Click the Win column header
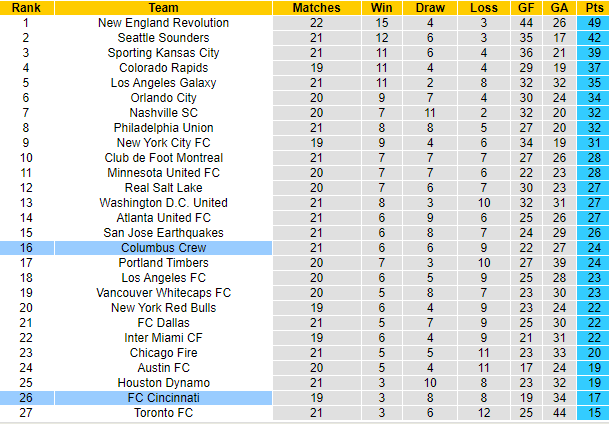The height and width of the screenshot is (424, 609). click(380, 8)
